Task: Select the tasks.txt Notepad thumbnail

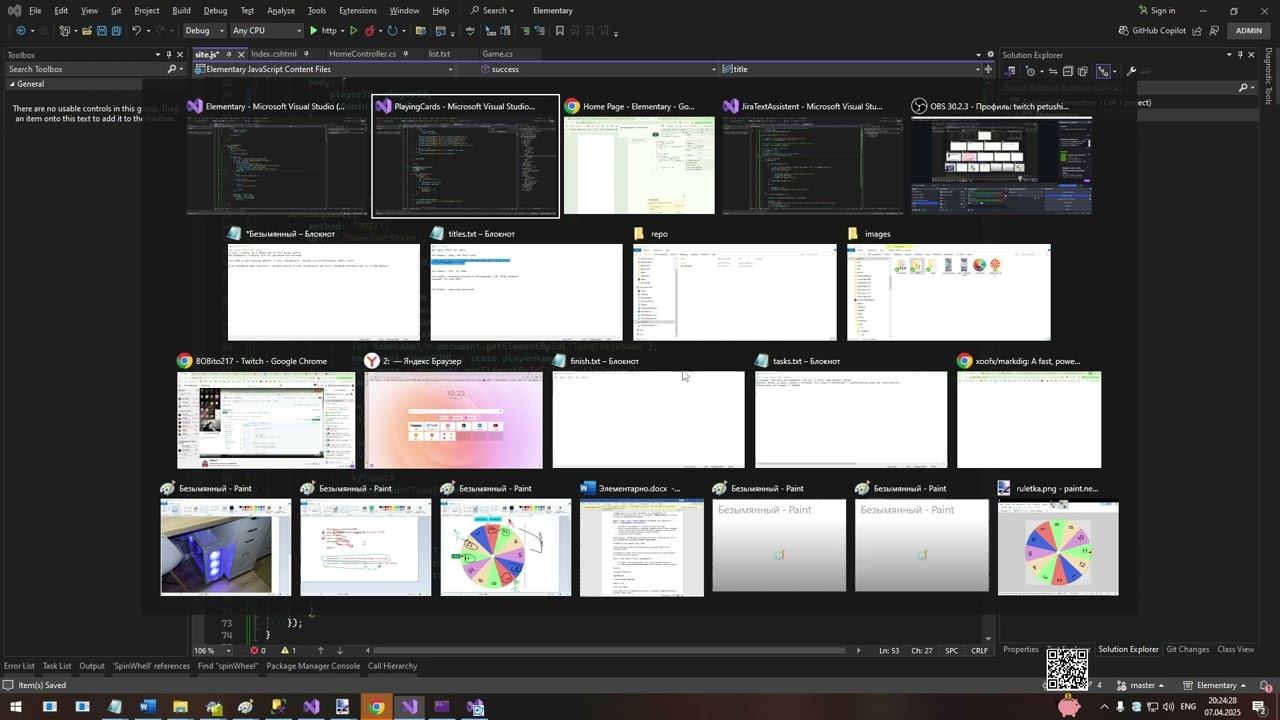Action: (x=851, y=411)
